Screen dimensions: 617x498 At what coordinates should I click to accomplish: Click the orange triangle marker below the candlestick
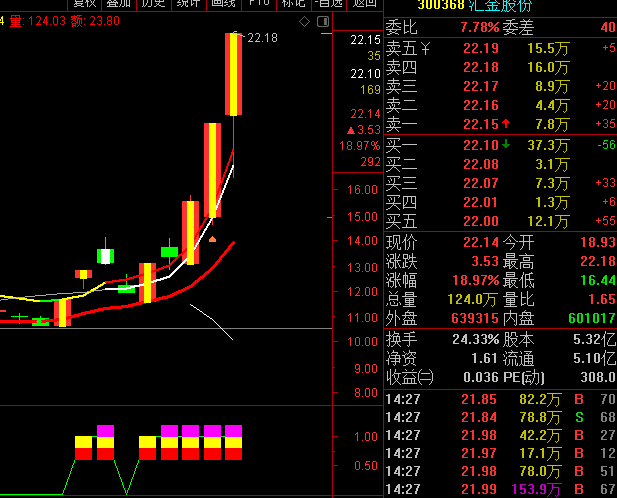[212, 239]
